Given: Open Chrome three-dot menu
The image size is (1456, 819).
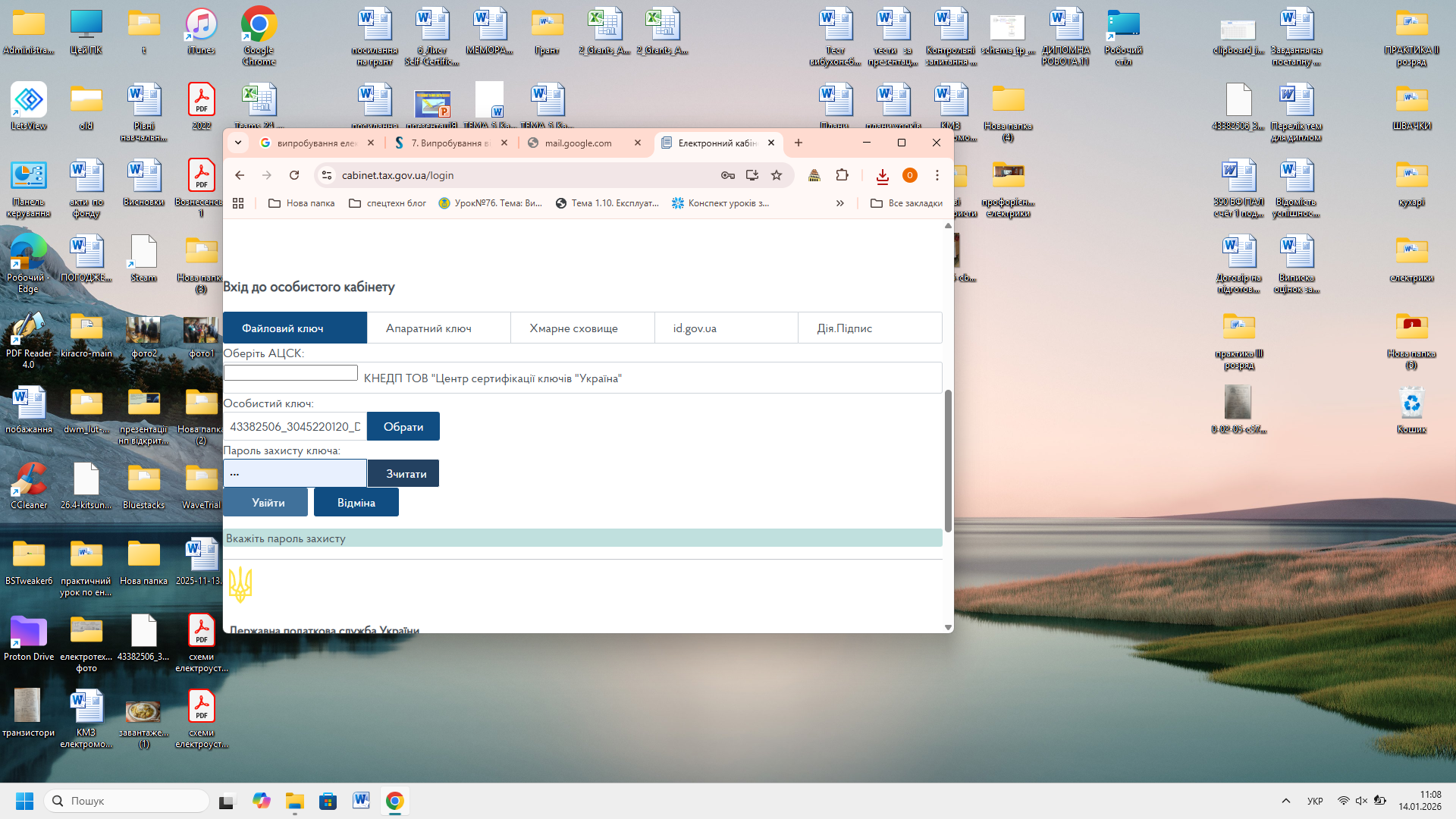Looking at the screenshot, I should click(x=937, y=175).
